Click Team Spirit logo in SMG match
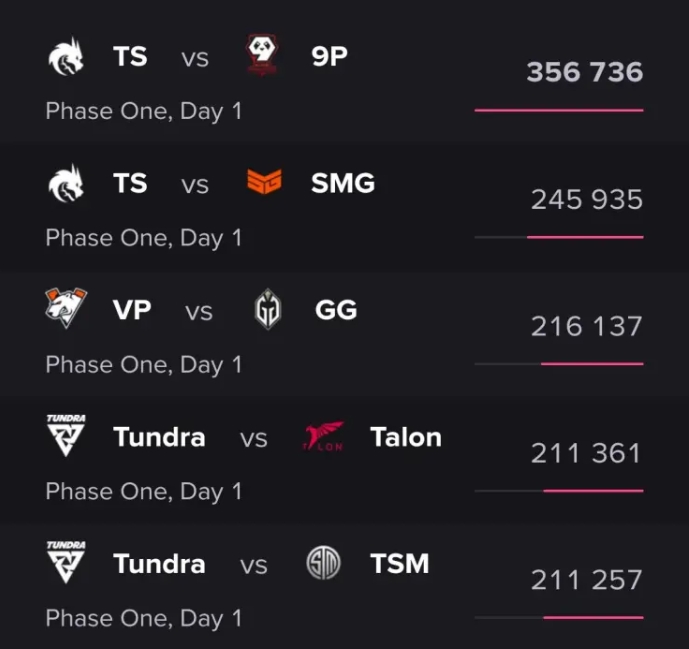The width and height of the screenshot is (689, 649). (66, 184)
